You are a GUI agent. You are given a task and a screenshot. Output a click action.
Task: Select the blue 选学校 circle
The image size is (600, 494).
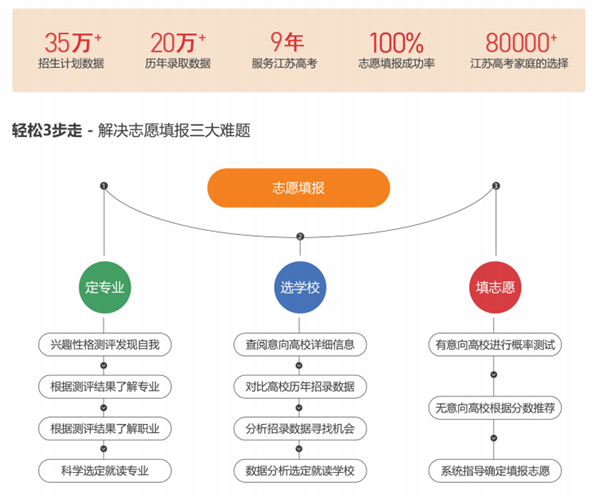[x=299, y=287]
